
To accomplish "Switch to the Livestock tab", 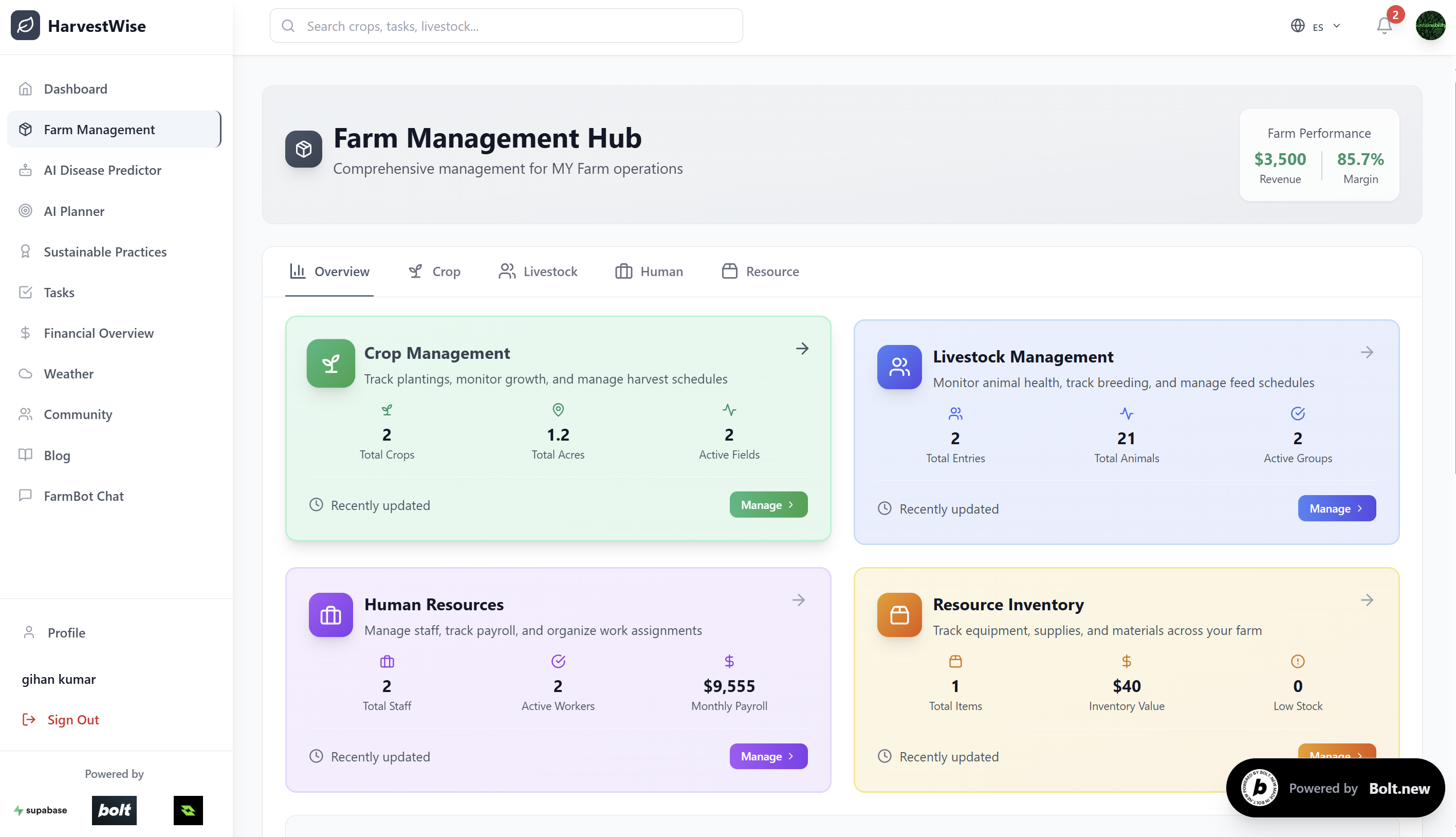I will 538,271.
